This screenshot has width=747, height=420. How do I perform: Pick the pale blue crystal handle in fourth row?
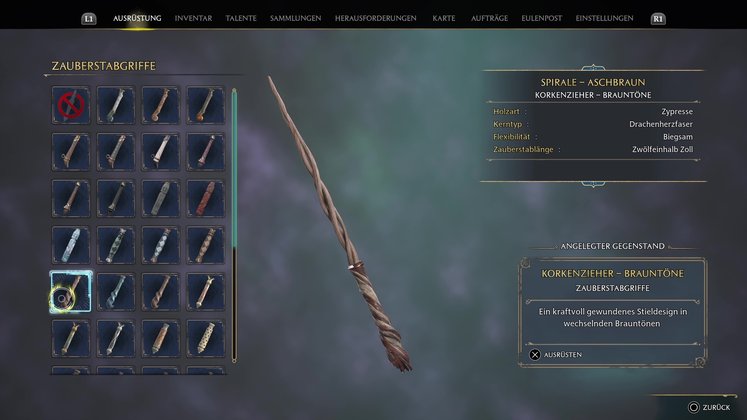[71, 245]
